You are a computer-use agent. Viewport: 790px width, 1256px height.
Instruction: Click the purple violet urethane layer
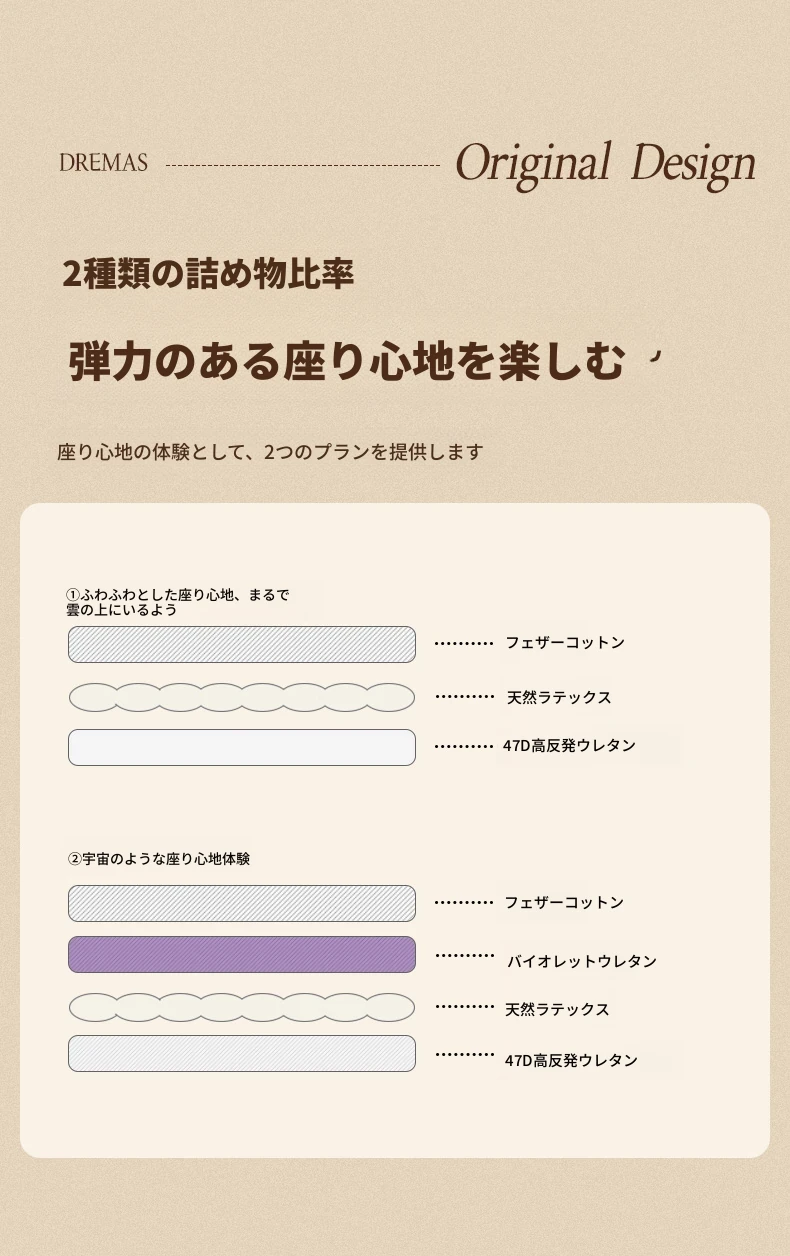click(242, 954)
